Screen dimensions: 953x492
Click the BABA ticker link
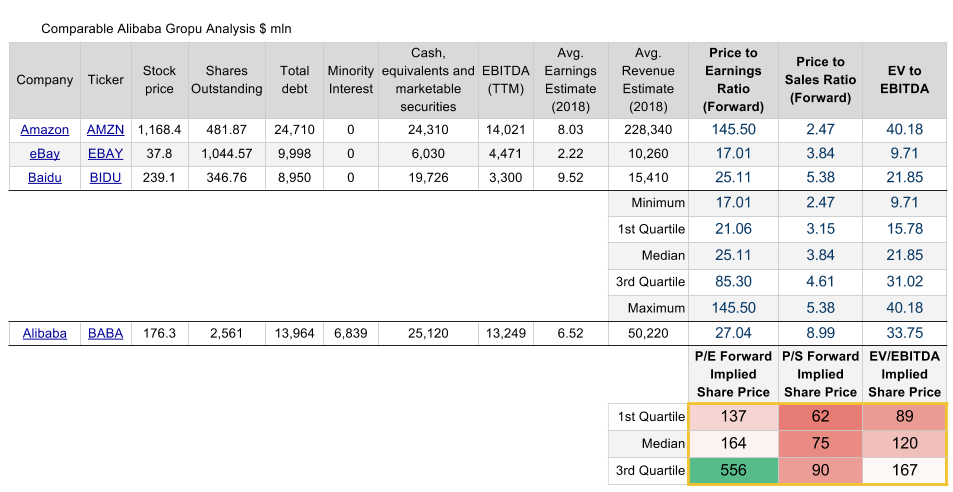click(105, 333)
